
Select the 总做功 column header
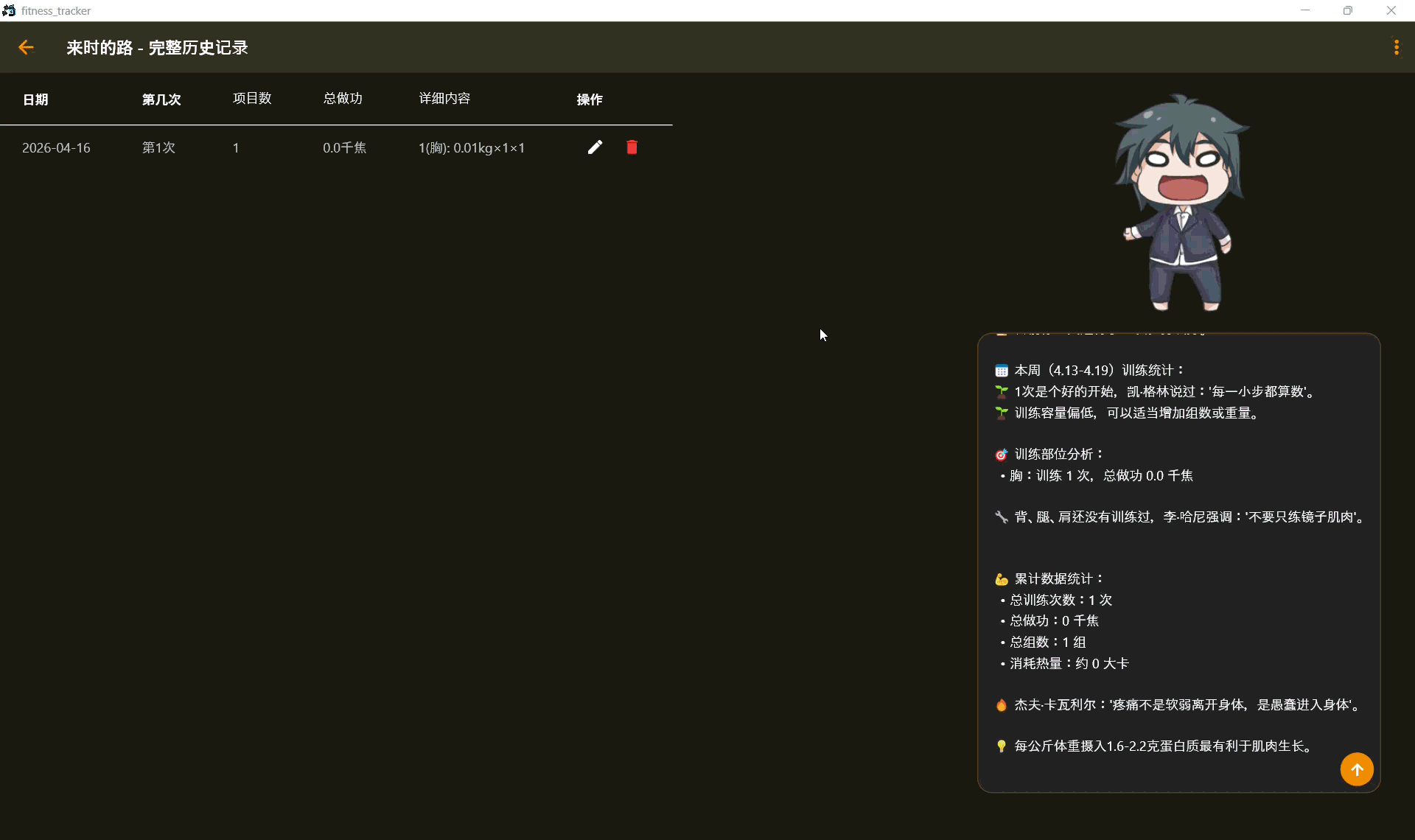point(343,98)
